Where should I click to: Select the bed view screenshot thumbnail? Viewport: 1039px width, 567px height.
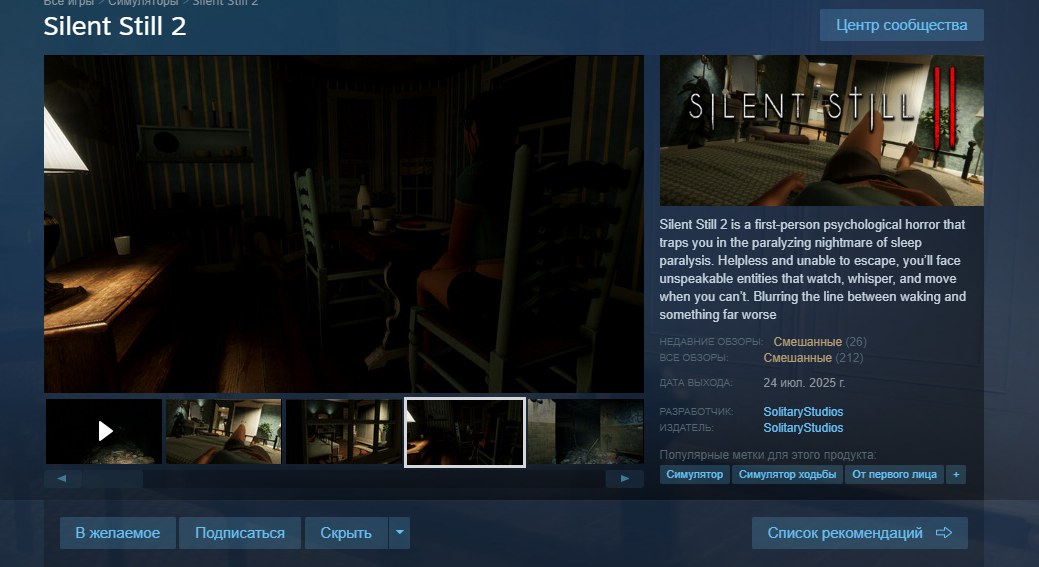click(224, 431)
